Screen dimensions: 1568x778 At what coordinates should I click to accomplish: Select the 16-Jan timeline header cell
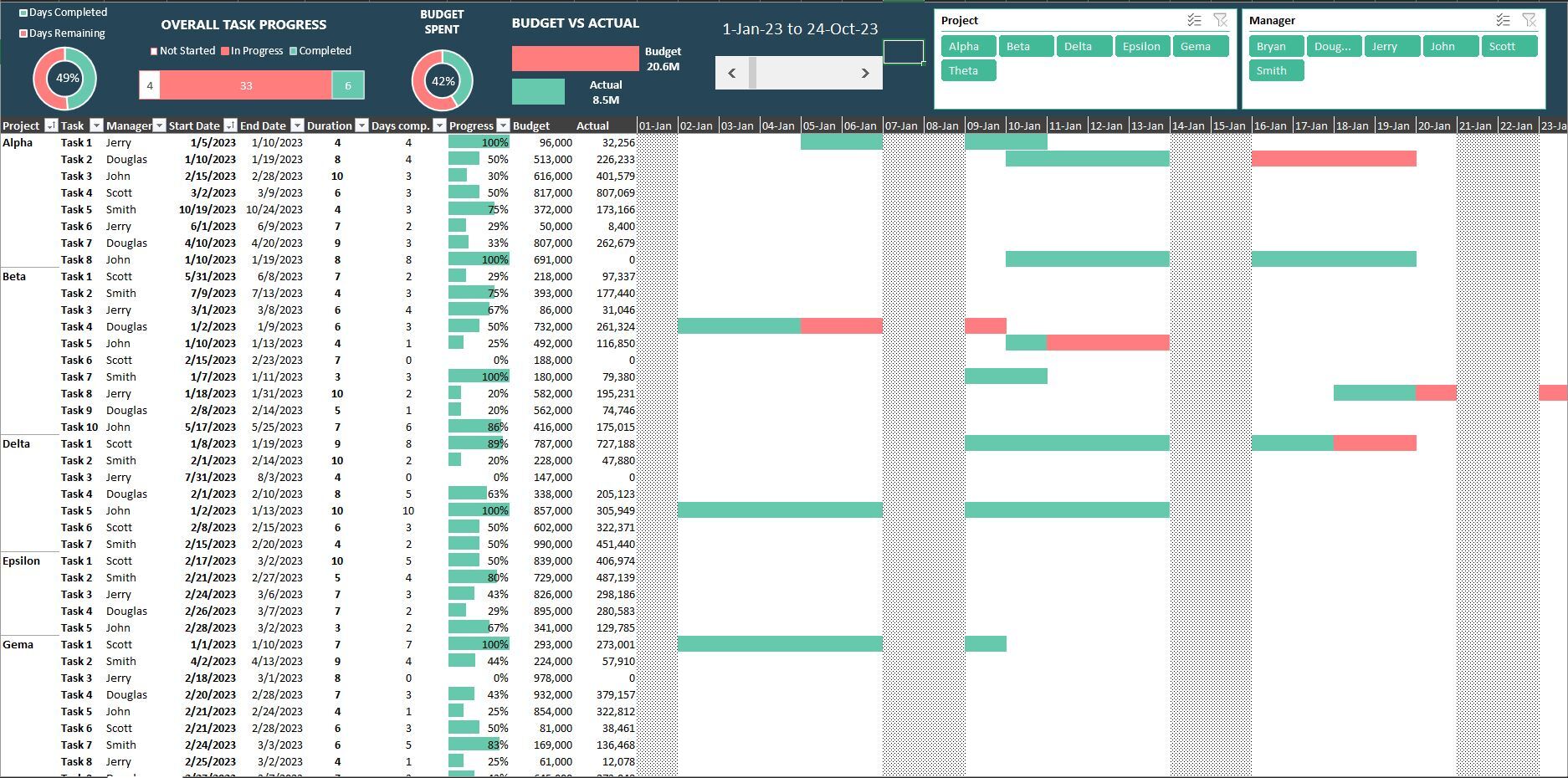click(1272, 125)
